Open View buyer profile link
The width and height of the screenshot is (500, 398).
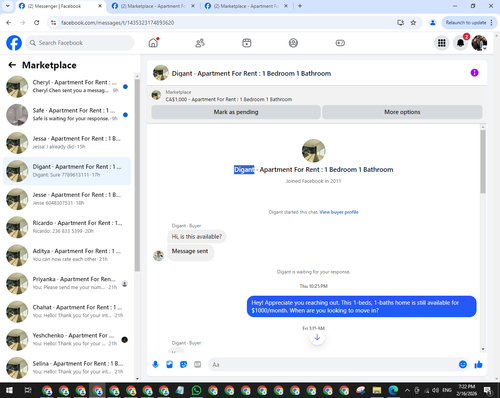(x=339, y=212)
